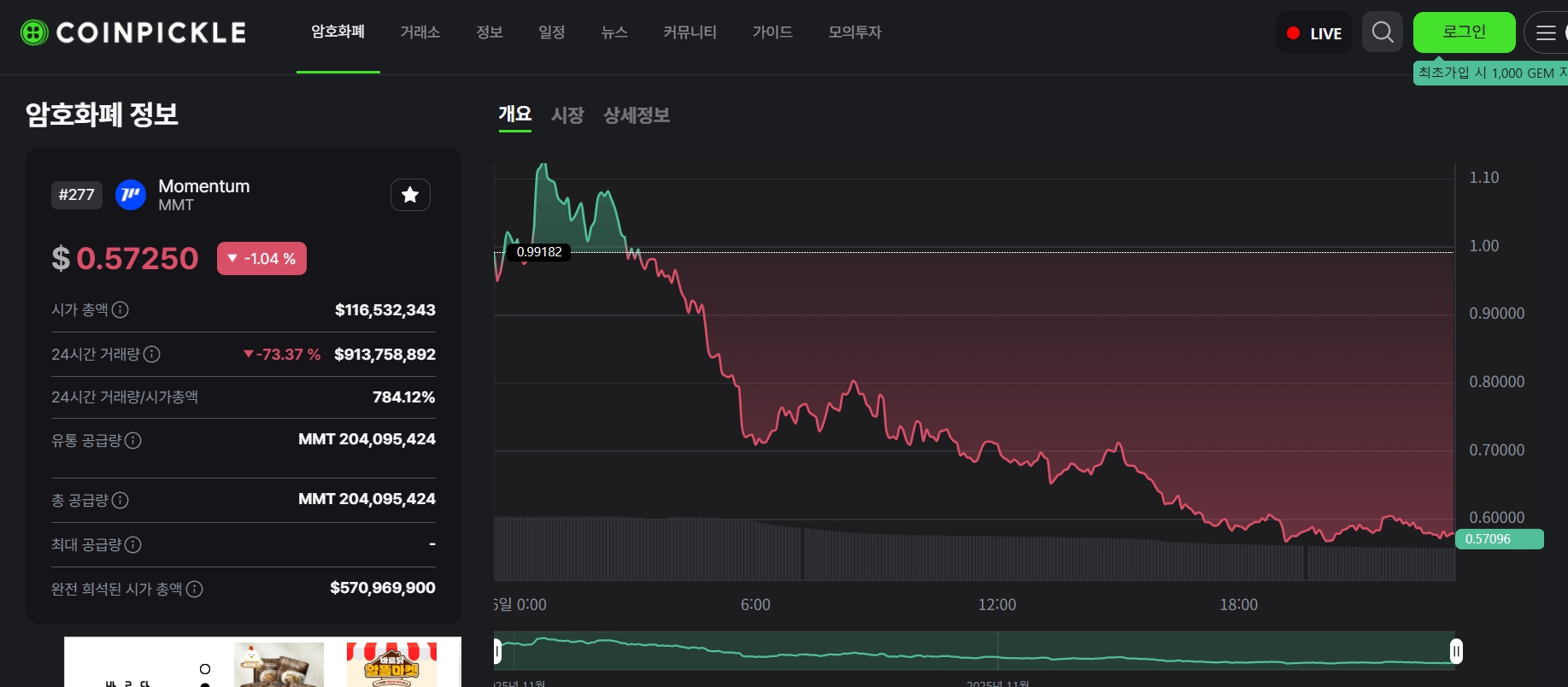Click info icon beside 유통 공급량
This screenshot has width=1568, height=687.
click(x=133, y=440)
